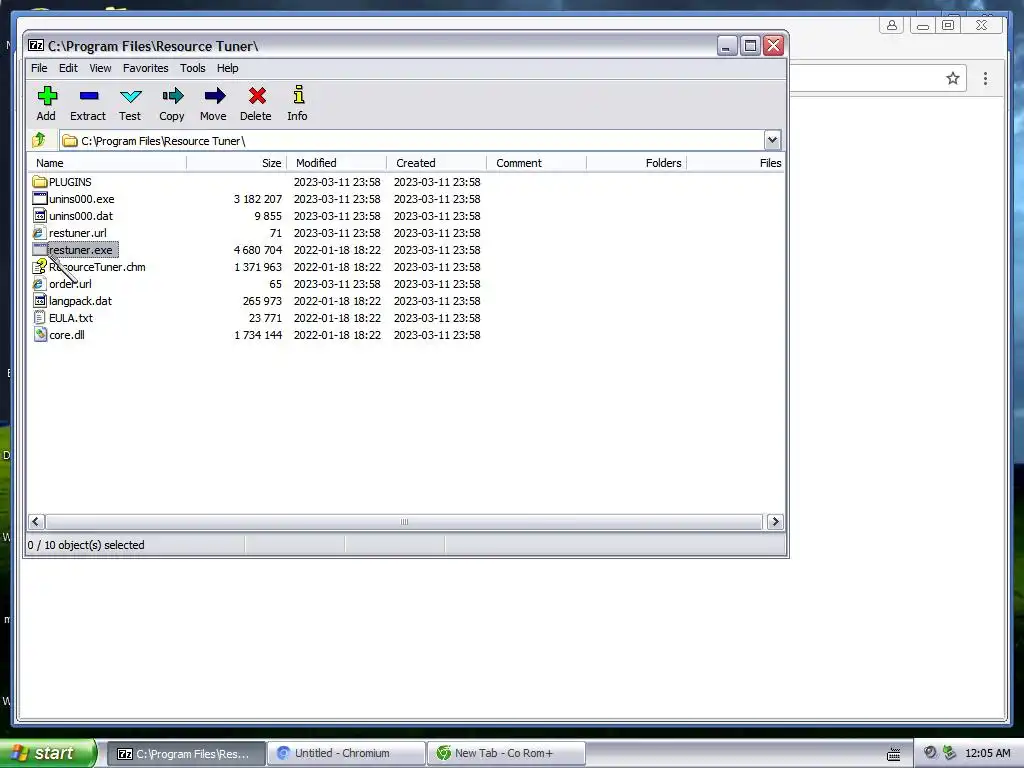Click size value 1 734 144
Screen dimensions: 1024x768
coord(258,334)
